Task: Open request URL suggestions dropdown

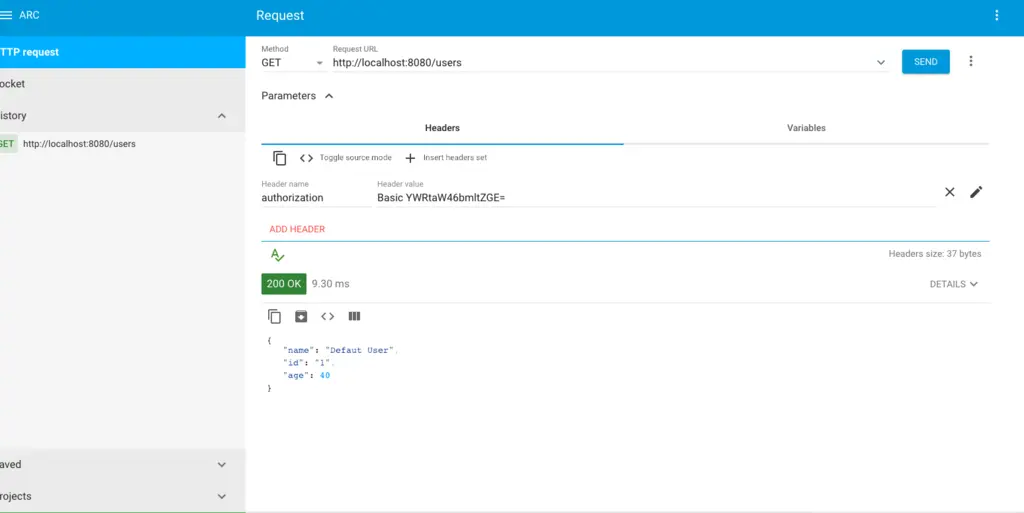Action: (880, 63)
